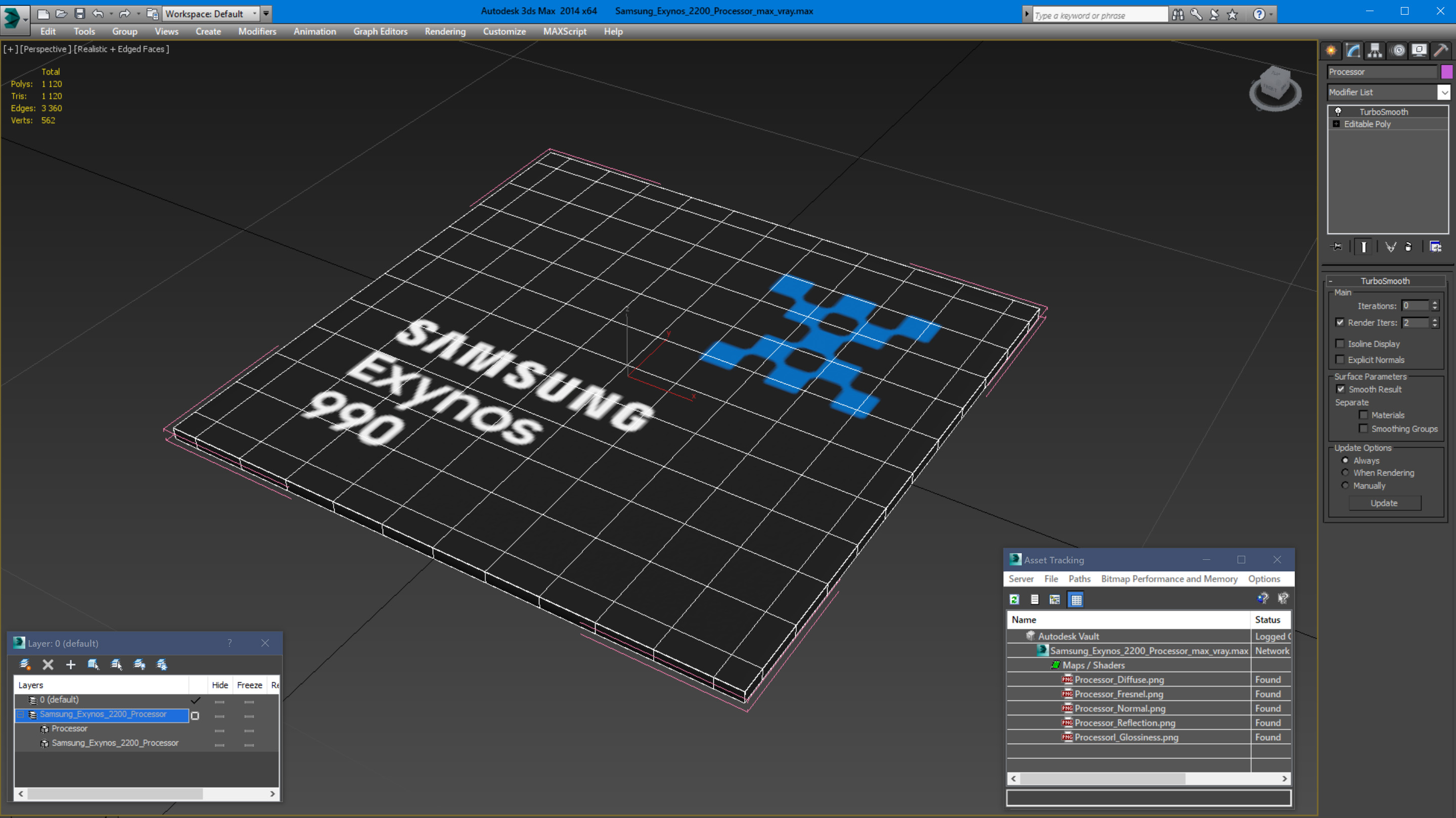Add selected objects to layer plus icon
1456x818 pixels.
point(71,664)
